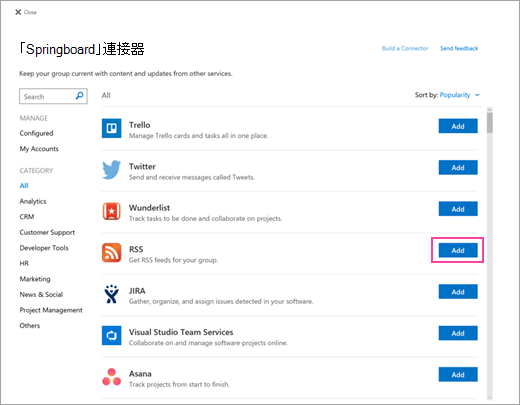Add the Trello connector
The width and height of the screenshot is (520, 405).
pos(458,126)
